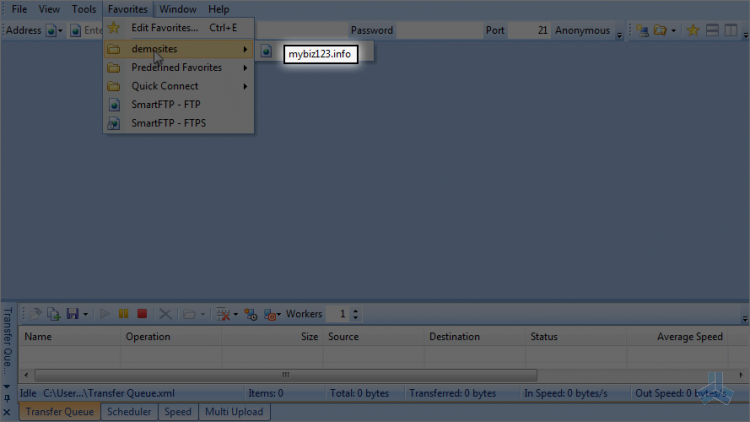Click the add item to queue icon
Viewport: 750px width, 422px height.
(x=54, y=314)
